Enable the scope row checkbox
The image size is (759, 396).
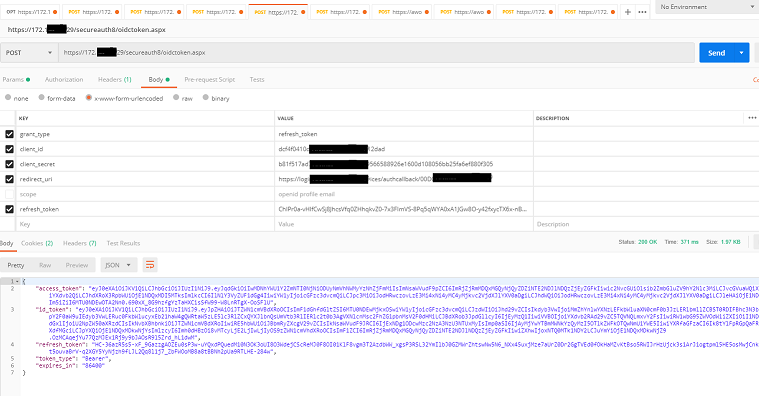click(x=9, y=194)
